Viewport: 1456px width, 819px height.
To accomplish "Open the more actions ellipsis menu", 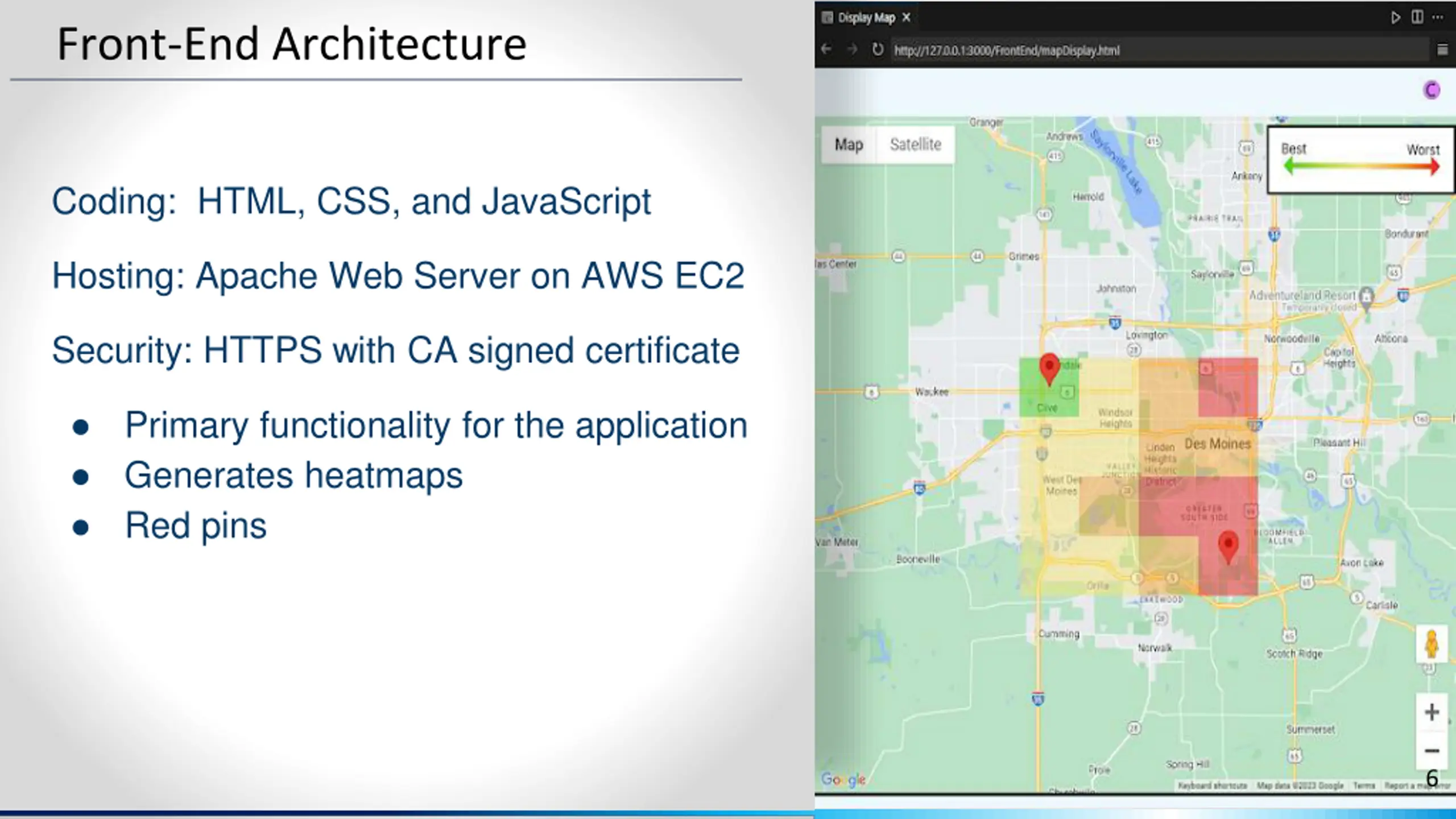I will tap(1438, 18).
